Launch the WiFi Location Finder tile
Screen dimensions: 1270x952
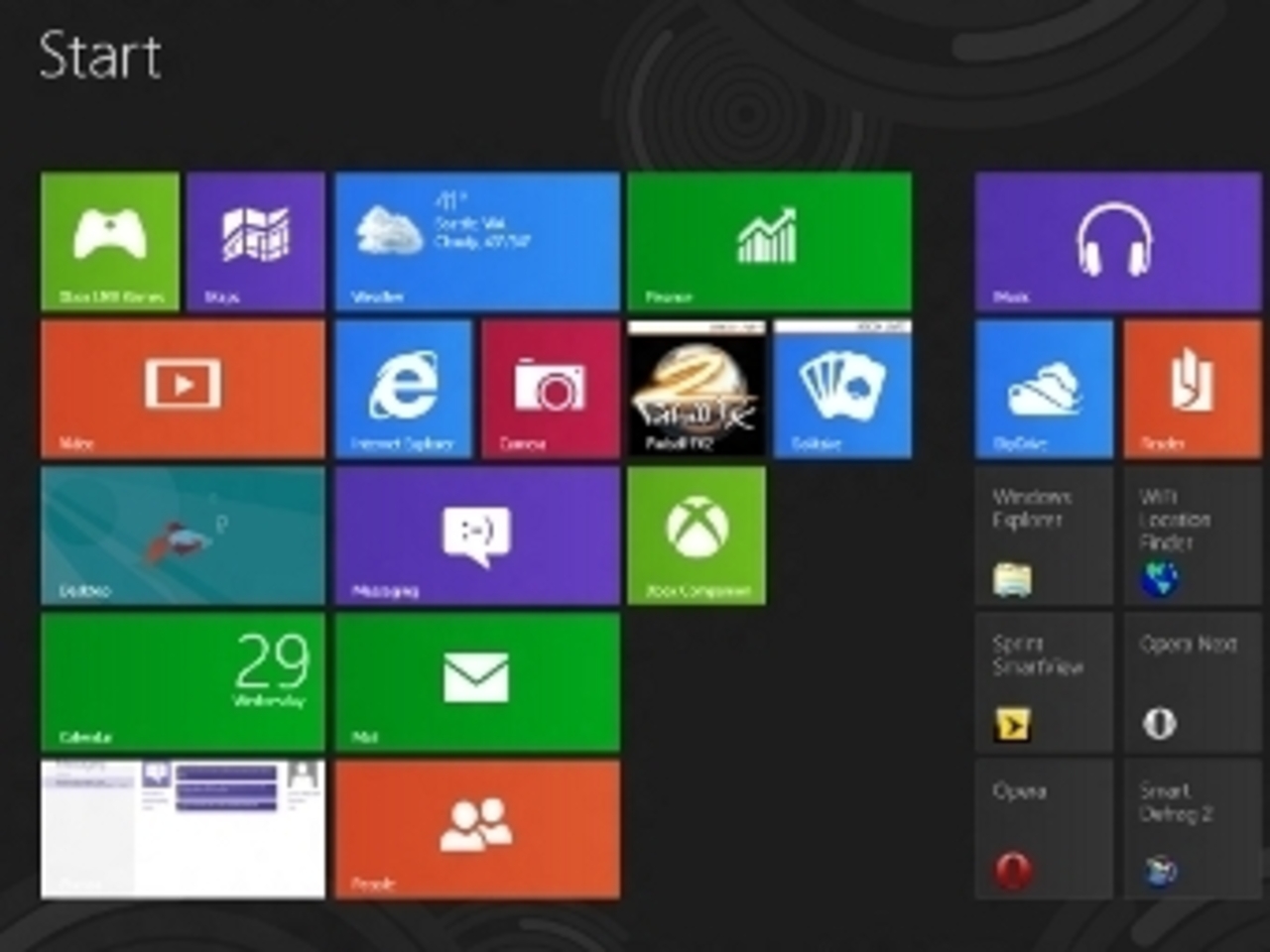click(1192, 535)
